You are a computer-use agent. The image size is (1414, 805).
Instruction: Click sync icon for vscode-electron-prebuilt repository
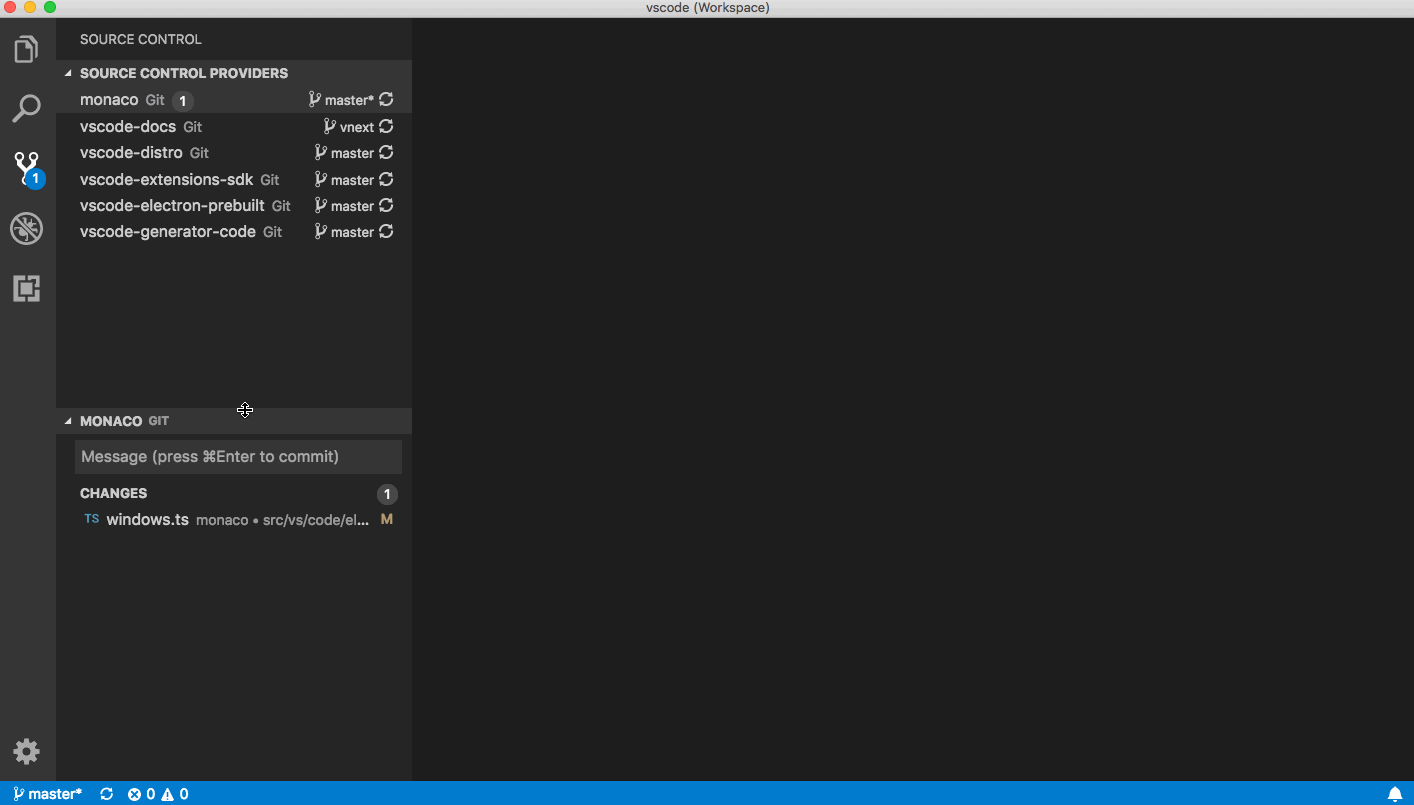(x=386, y=206)
